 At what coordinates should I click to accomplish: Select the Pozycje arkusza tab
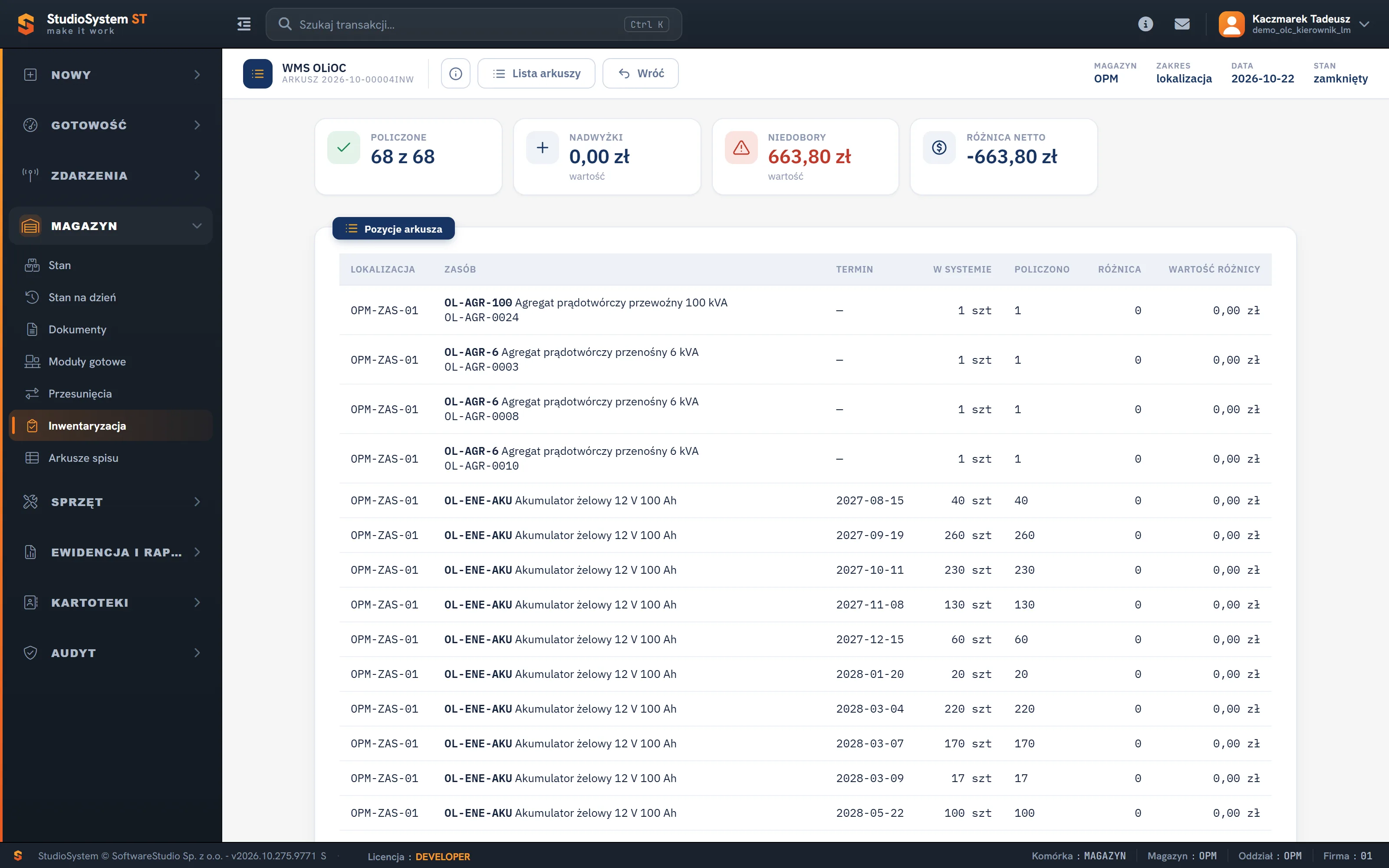[393, 228]
